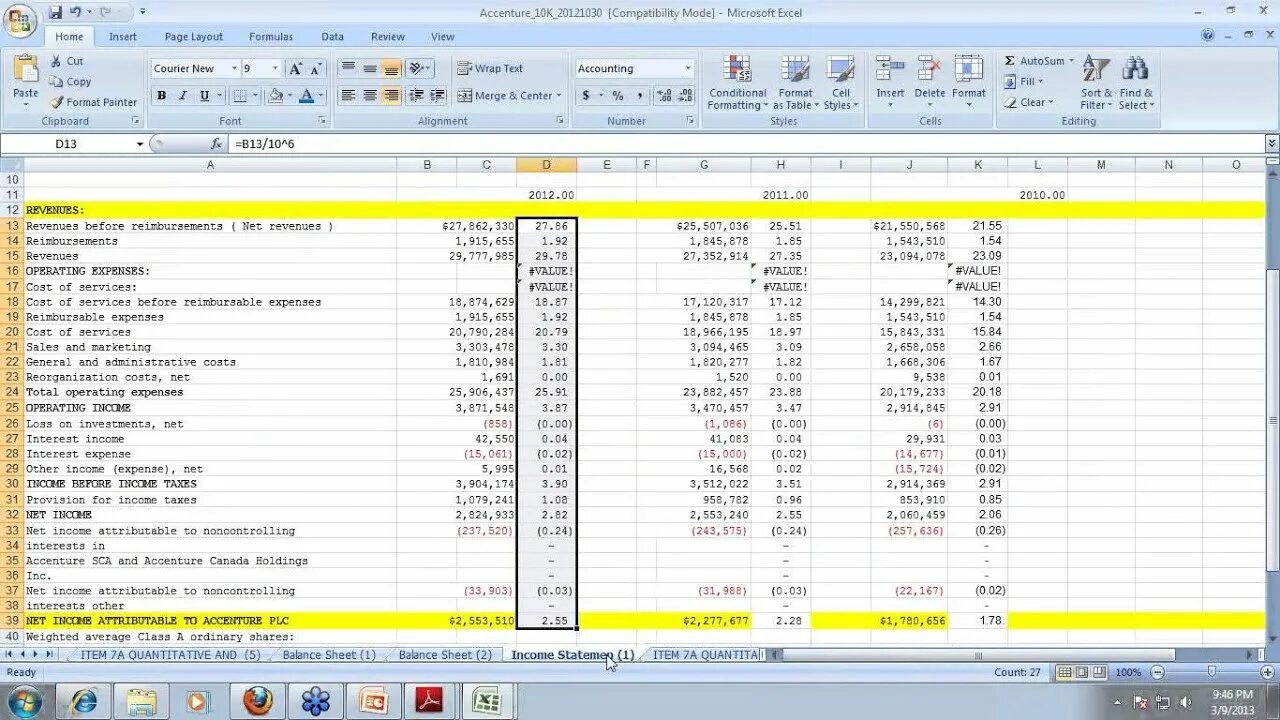Open Format as Table gallery
The image size is (1280, 720).
(795, 82)
